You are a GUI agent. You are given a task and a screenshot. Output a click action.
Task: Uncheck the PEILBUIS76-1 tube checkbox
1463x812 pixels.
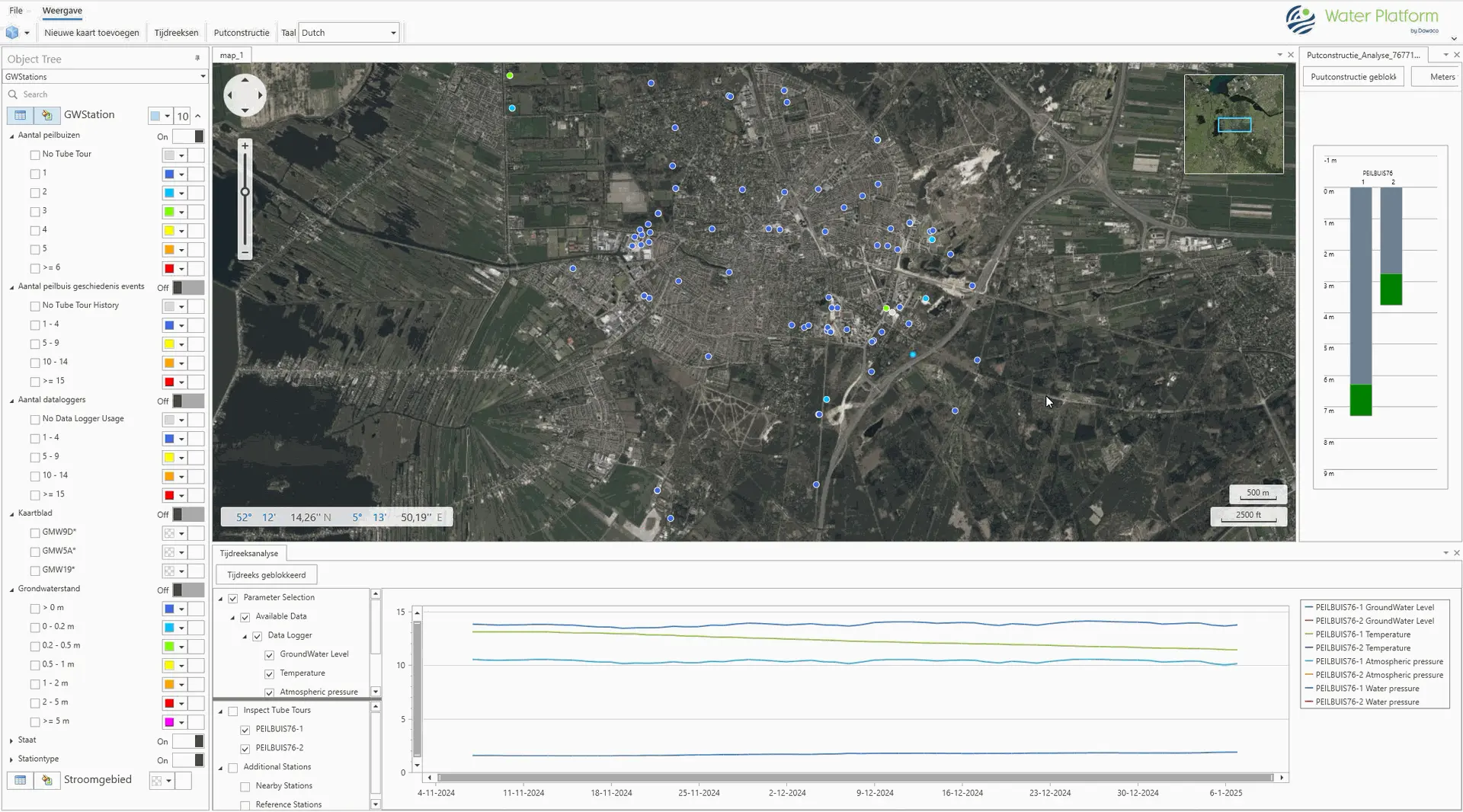(245, 730)
